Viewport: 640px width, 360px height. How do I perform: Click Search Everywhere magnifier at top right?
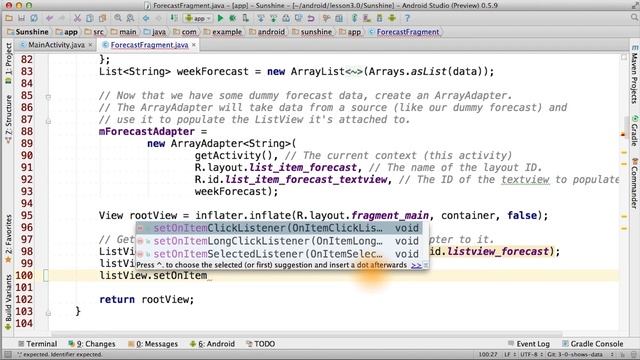tap(635, 18)
